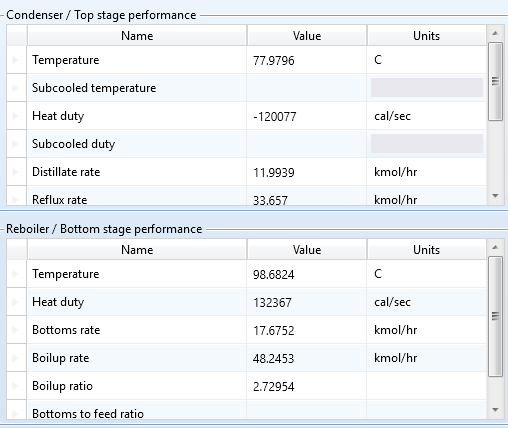Select row arrow beside condenser Temperature
Viewport: 508px width, 428px height.
(15, 60)
